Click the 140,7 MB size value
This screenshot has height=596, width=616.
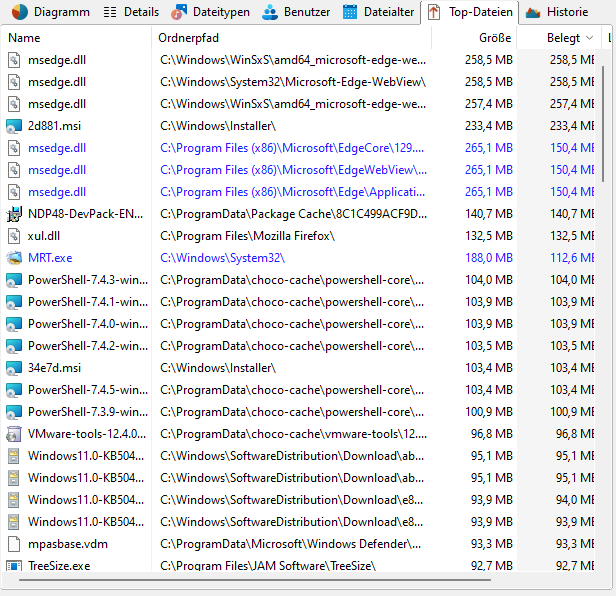[x=489, y=214]
